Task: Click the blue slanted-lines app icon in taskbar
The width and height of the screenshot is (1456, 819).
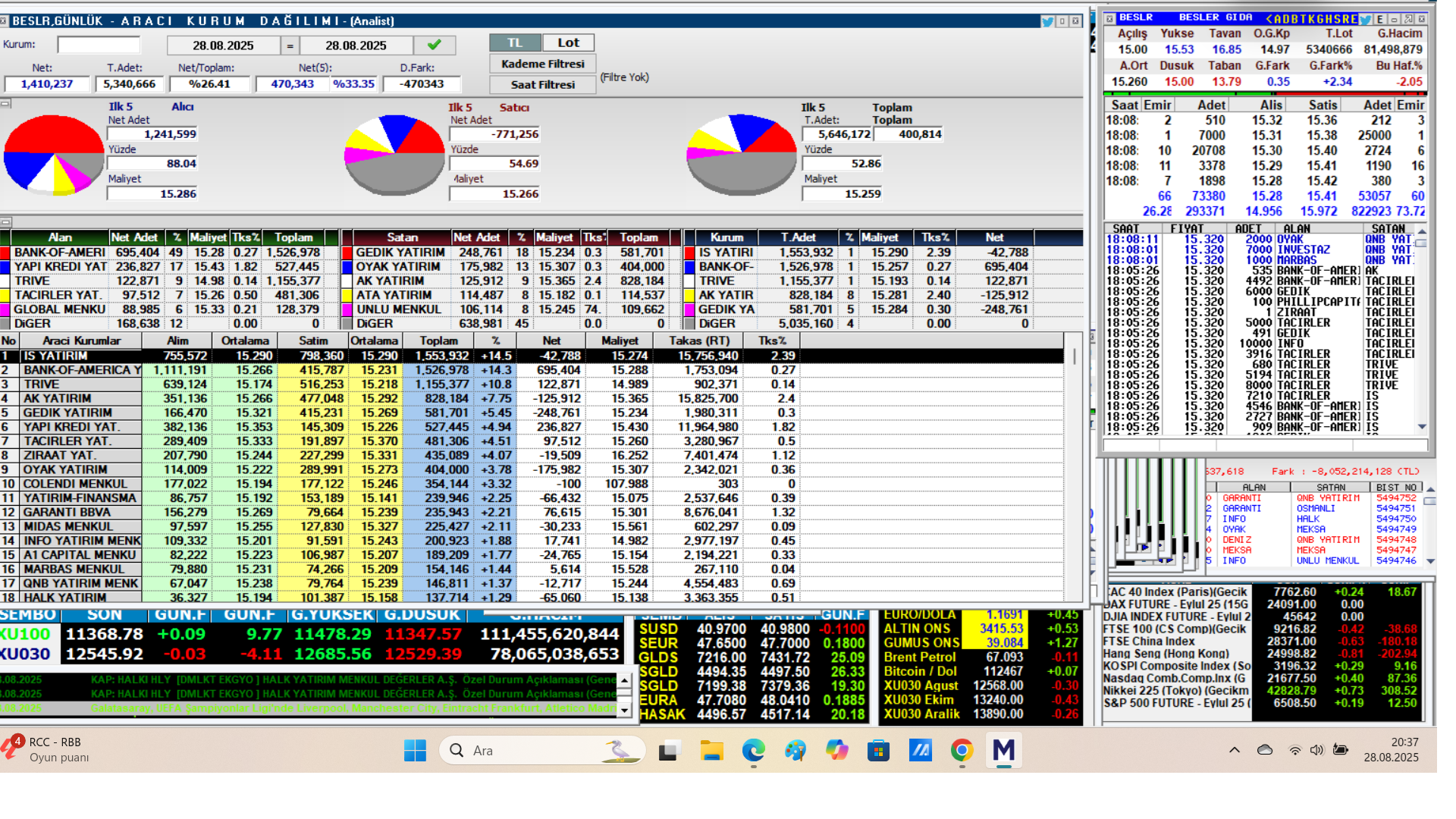Action: (x=920, y=751)
